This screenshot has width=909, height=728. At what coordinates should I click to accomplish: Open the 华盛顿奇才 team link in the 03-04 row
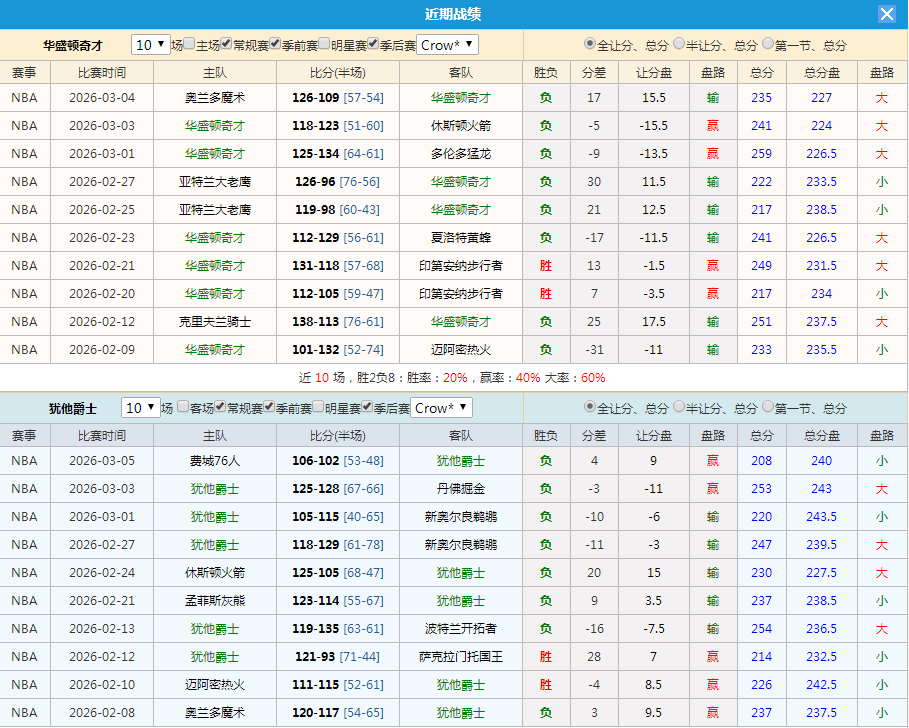459,97
